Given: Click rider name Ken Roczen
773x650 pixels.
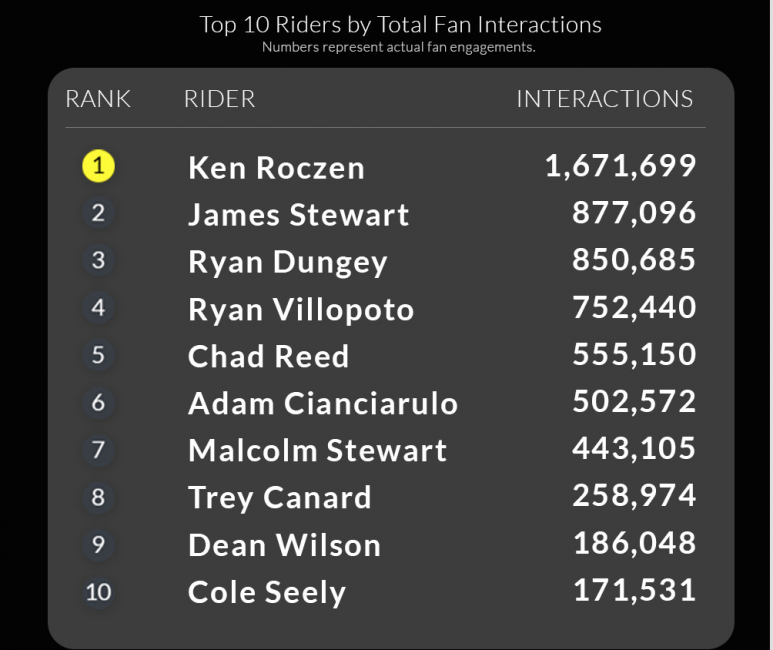Looking at the screenshot, I should coord(276,167).
